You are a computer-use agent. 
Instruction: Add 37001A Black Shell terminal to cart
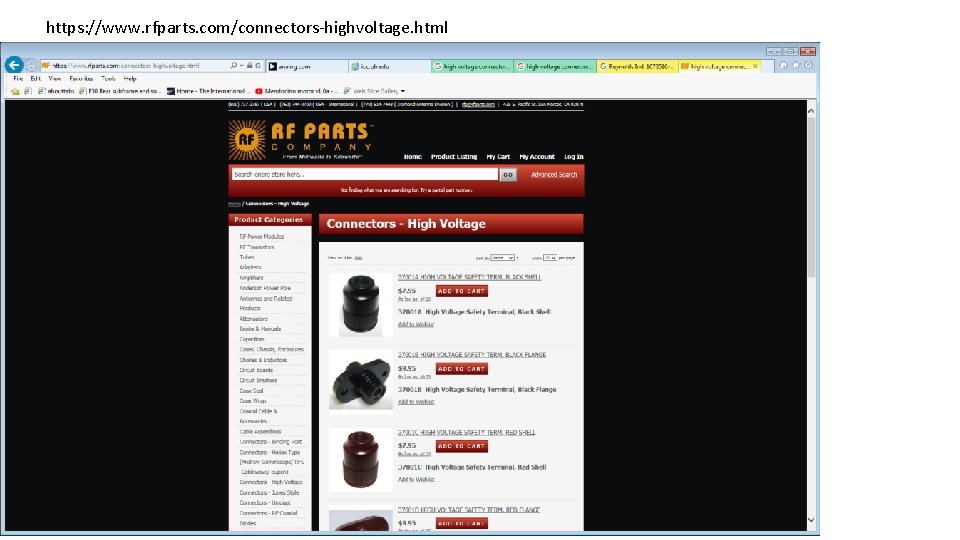tap(462, 291)
